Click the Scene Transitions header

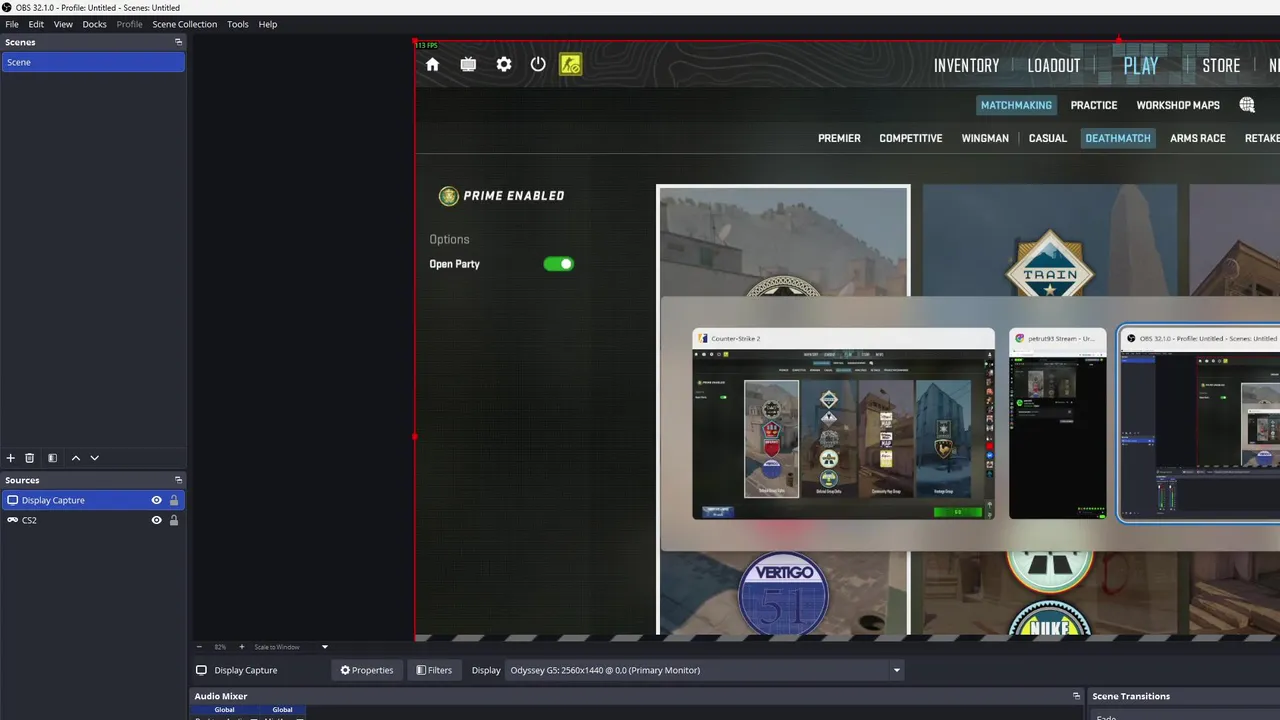tap(1131, 696)
